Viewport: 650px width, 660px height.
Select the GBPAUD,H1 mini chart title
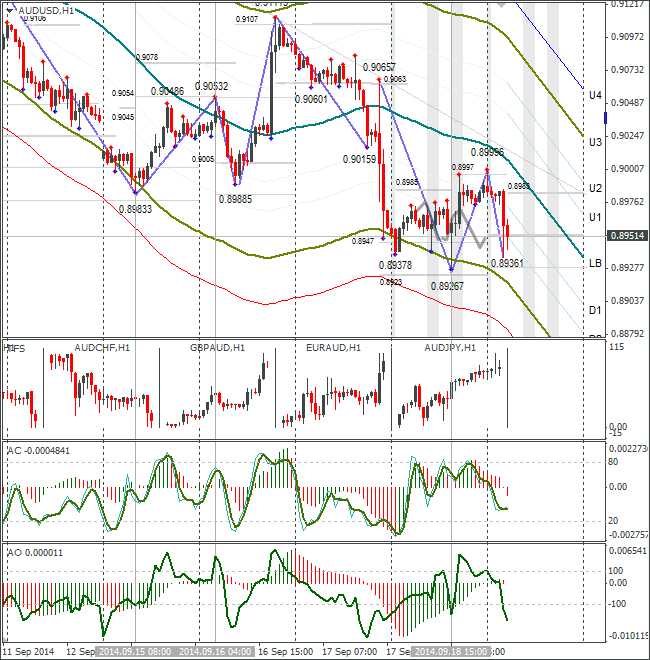click(217, 348)
